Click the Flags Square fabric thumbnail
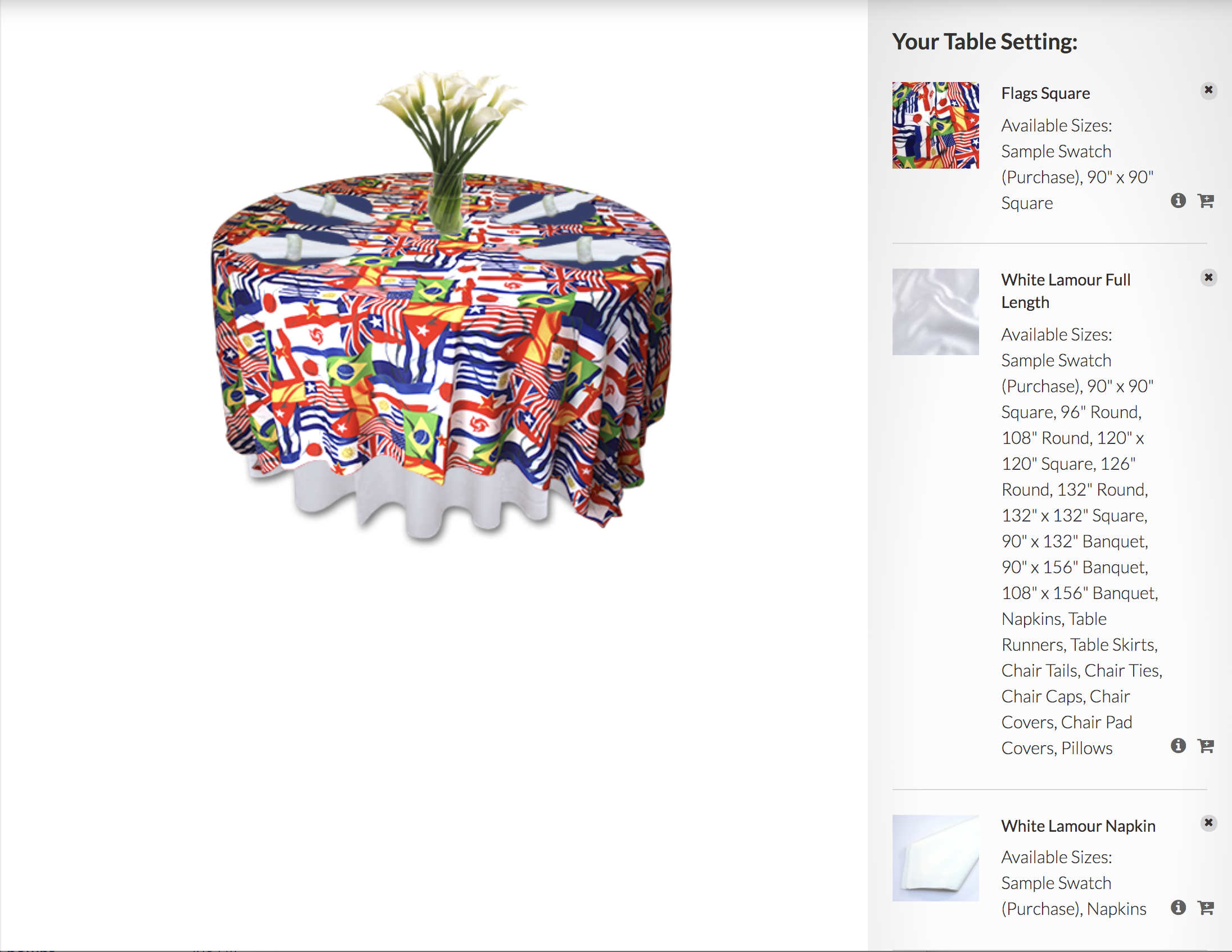The width and height of the screenshot is (1232, 952). click(x=935, y=125)
